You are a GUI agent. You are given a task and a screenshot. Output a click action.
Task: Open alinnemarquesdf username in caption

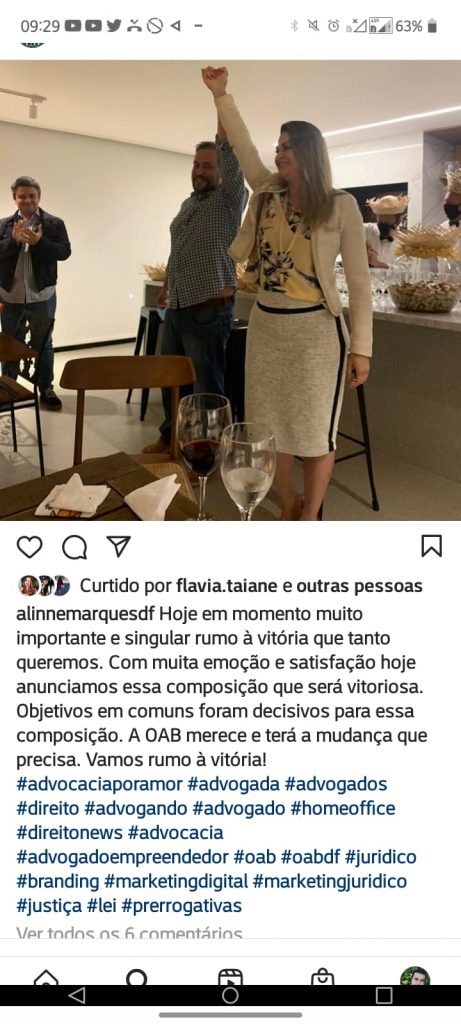pos(86,615)
